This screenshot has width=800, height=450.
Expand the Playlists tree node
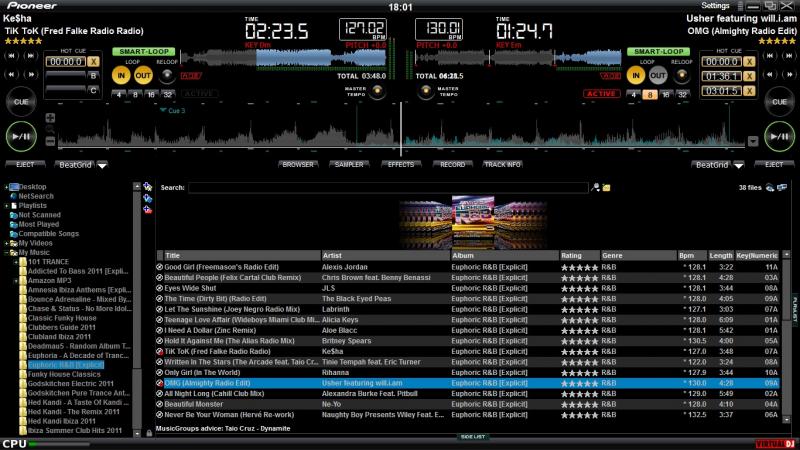6,206
